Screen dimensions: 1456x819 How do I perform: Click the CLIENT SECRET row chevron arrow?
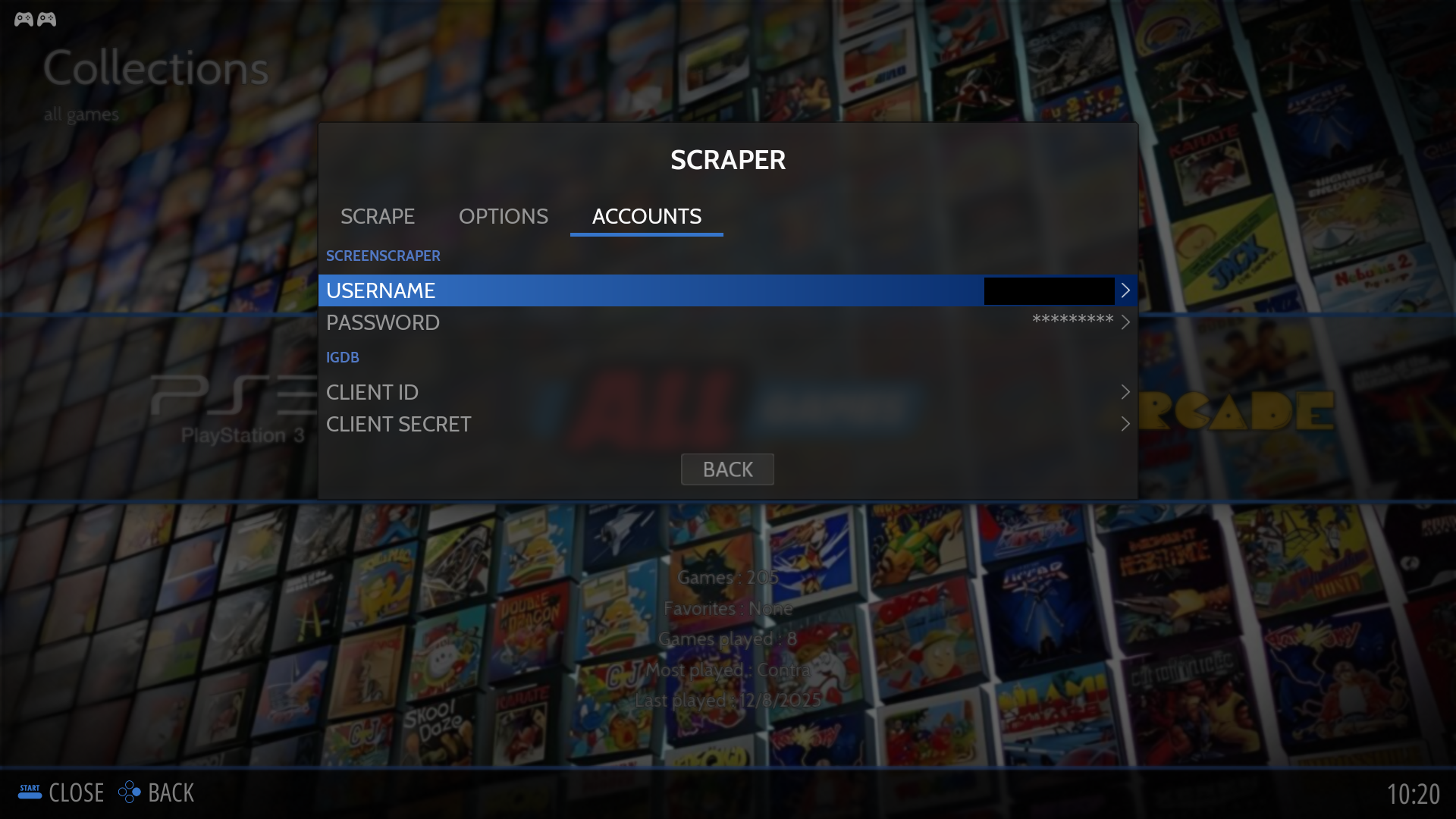(x=1125, y=424)
